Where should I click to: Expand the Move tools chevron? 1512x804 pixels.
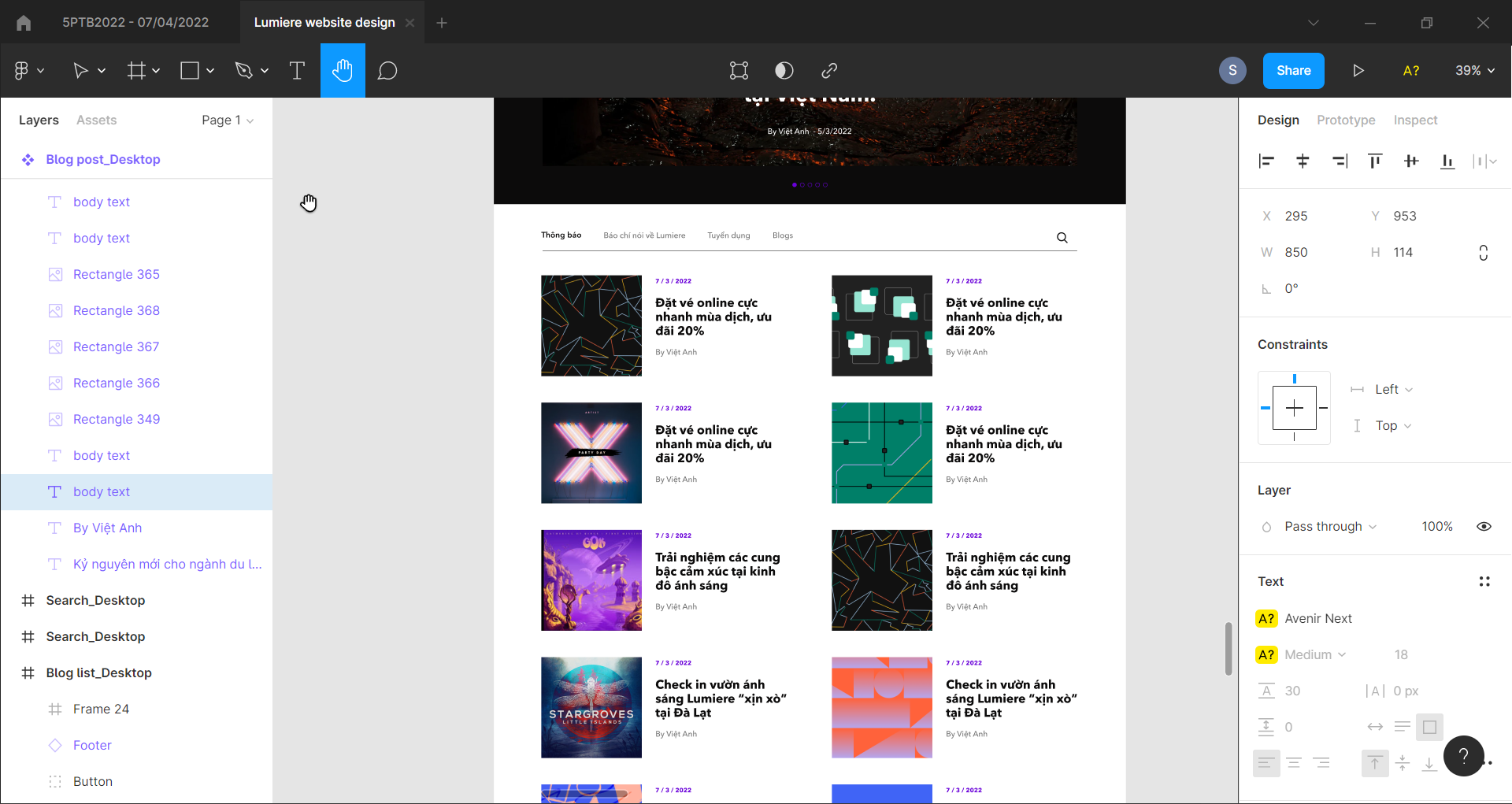point(102,71)
